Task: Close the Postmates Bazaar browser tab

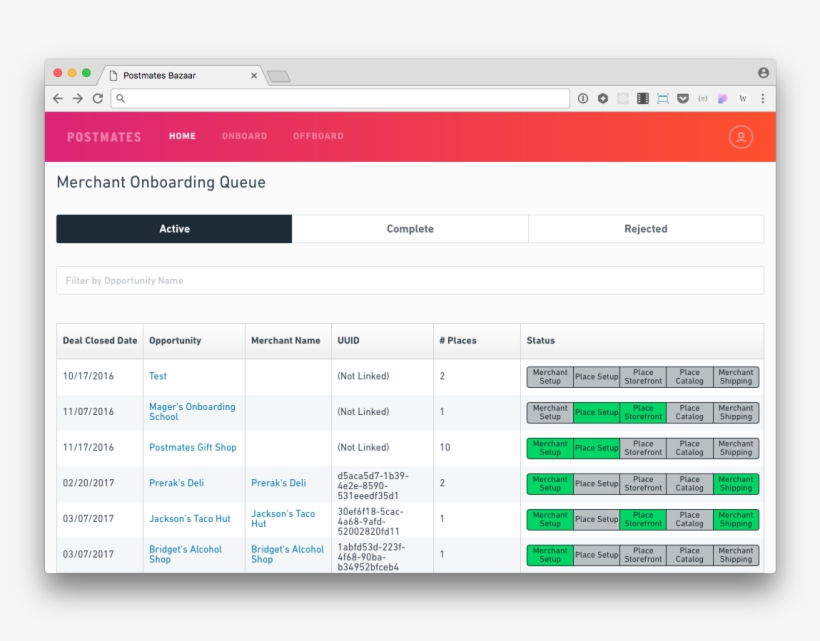Action: pyautogui.click(x=254, y=76)
